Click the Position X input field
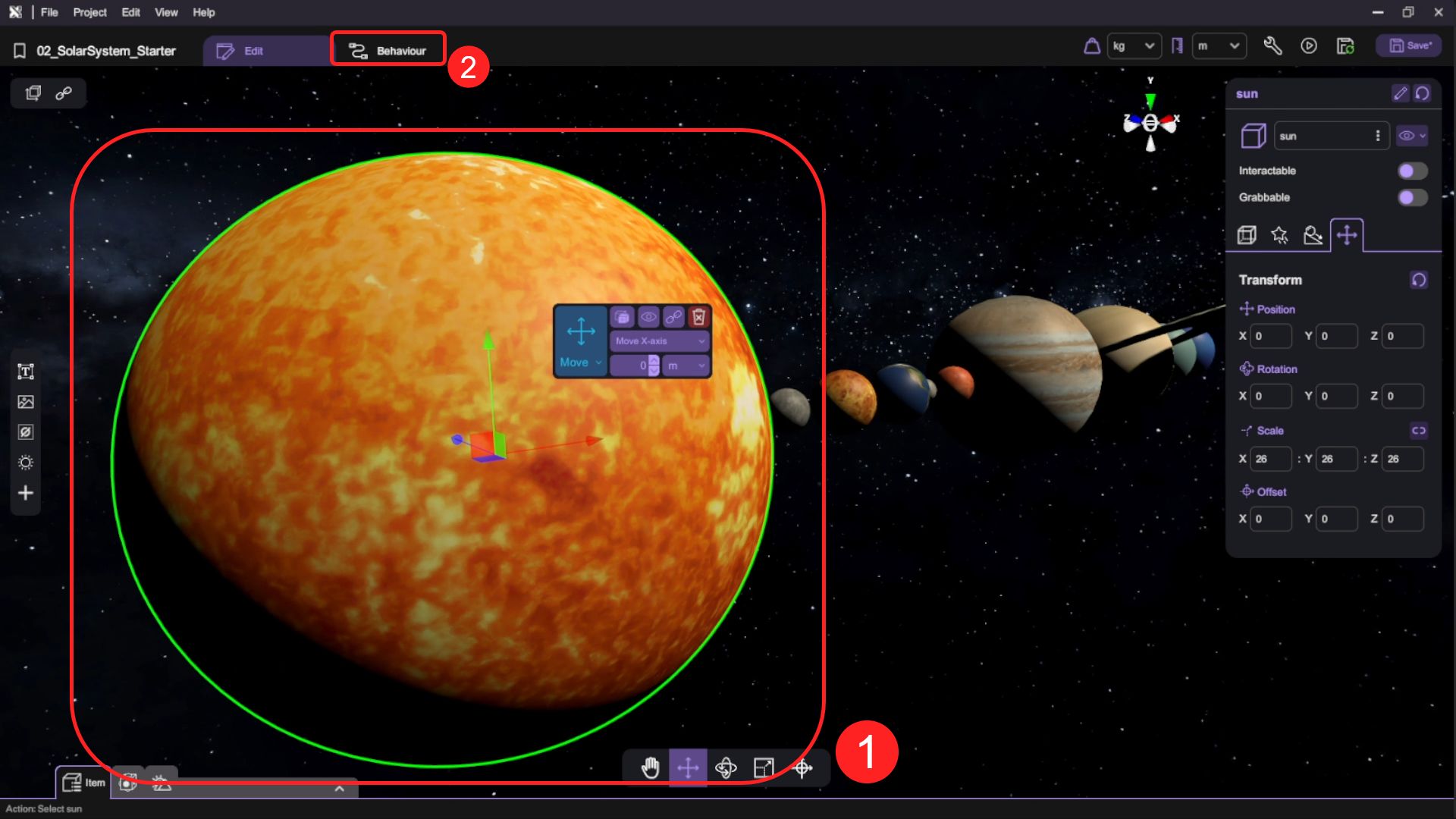 pyautogui.click(x=1270, y=336)
